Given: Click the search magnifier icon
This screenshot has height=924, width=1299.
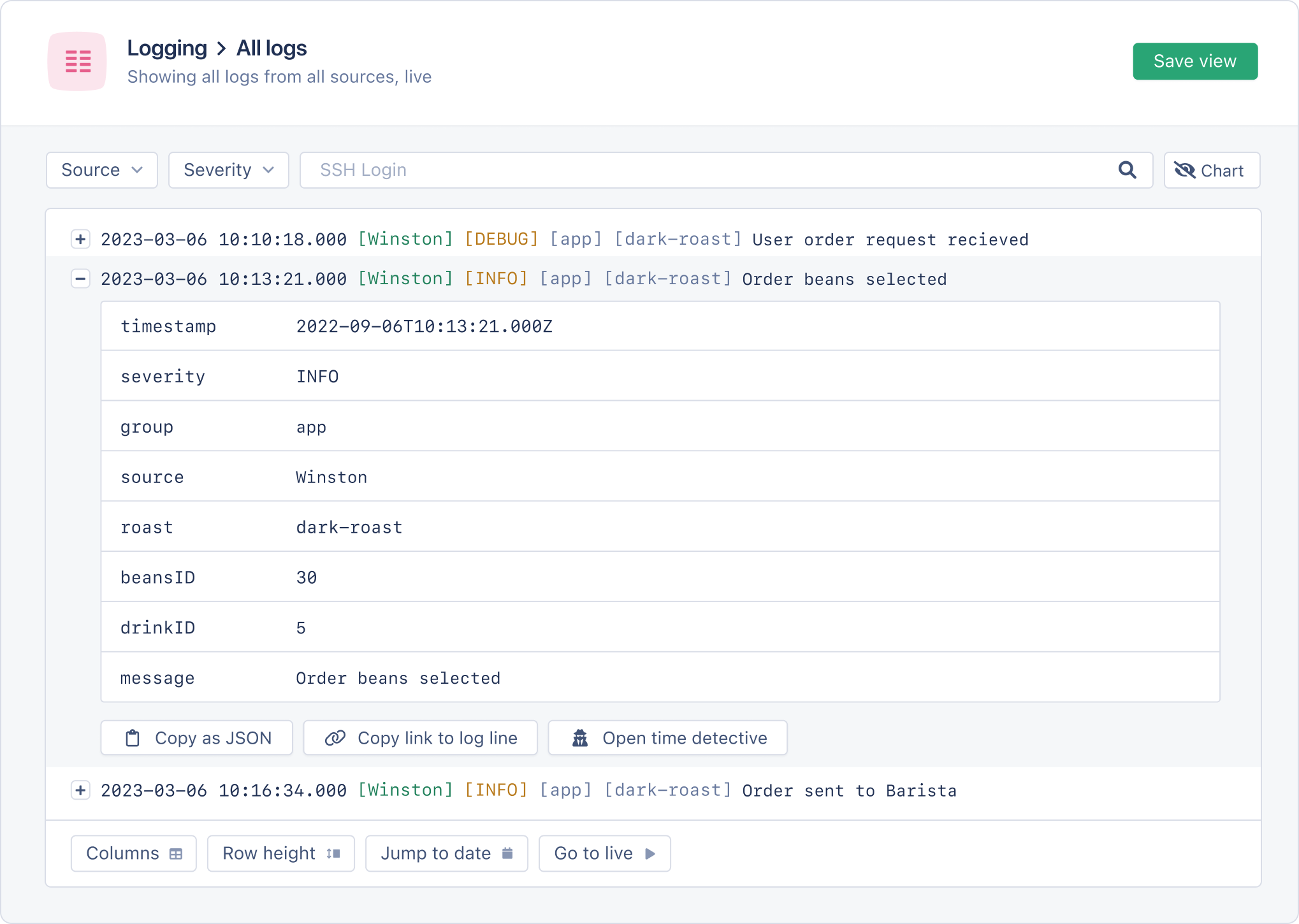Looking at the screenshot, I should coord(1127,170).
